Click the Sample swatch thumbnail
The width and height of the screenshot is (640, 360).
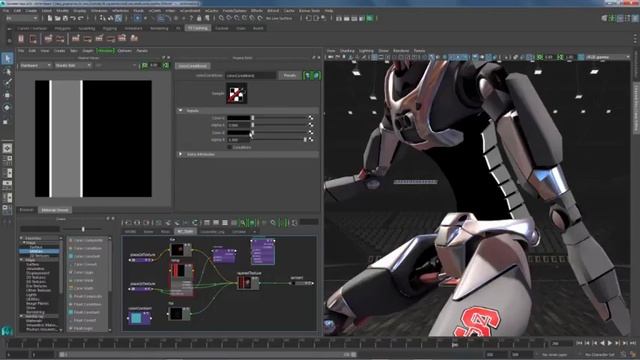[237, 93]
